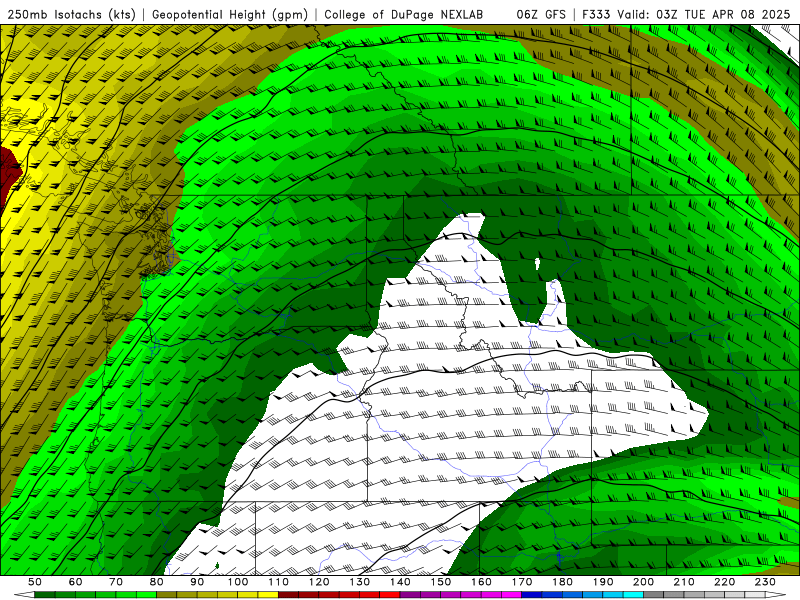The height and width of the screenshot is (600, 800).
Task: Click the 230 label on the color scale
Action: (x=765, y=582)
